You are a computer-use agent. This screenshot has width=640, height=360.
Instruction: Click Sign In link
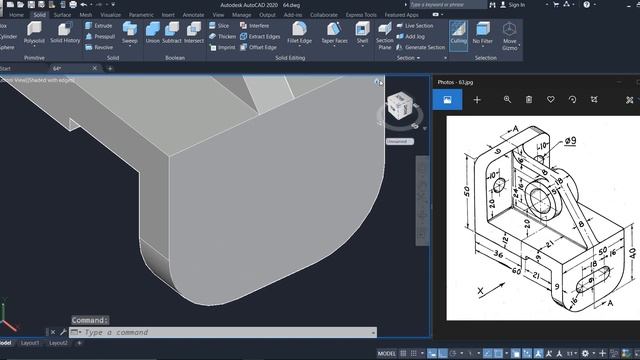click(516, 4)
